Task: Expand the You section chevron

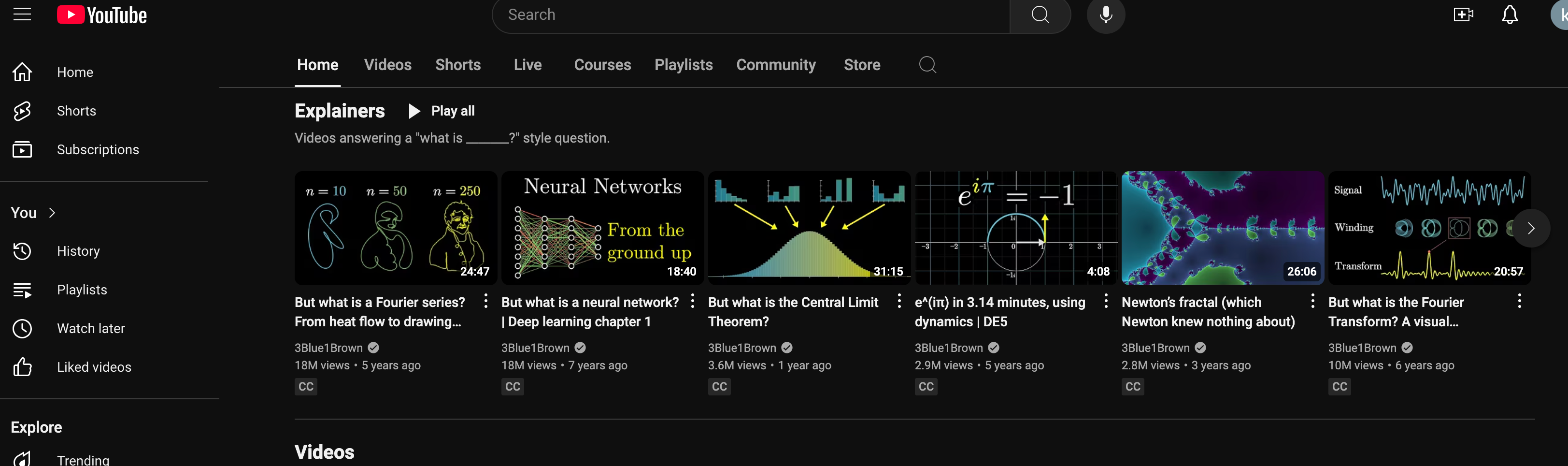Action: [x=52, y=213]
